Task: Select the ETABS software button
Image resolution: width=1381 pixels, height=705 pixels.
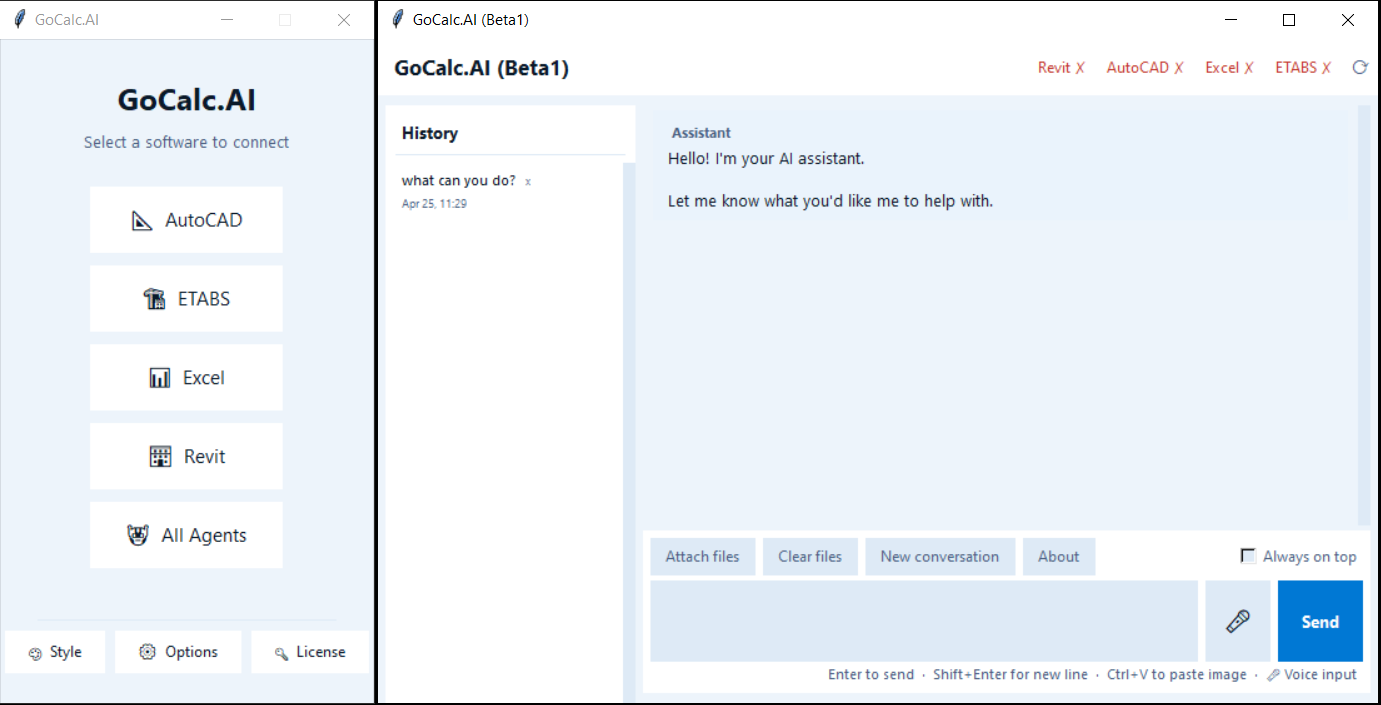Action: (x=186, y=298)
